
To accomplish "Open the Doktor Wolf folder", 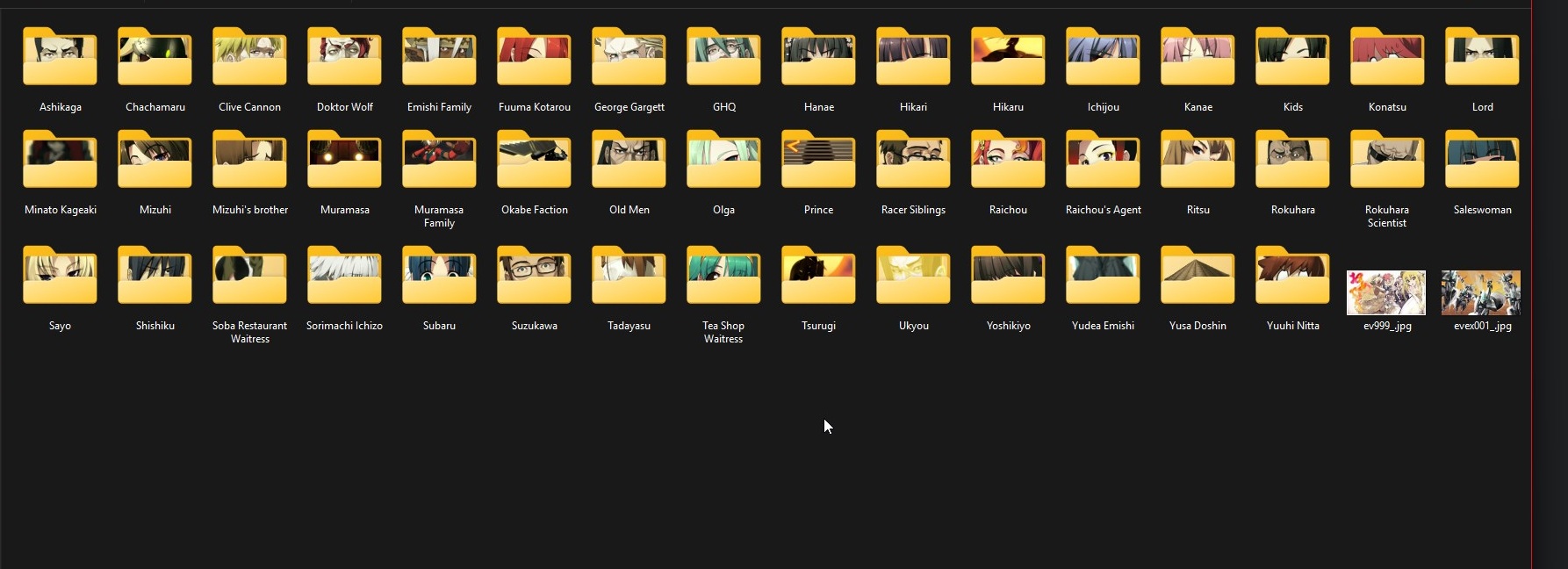I will pos(344,56).
